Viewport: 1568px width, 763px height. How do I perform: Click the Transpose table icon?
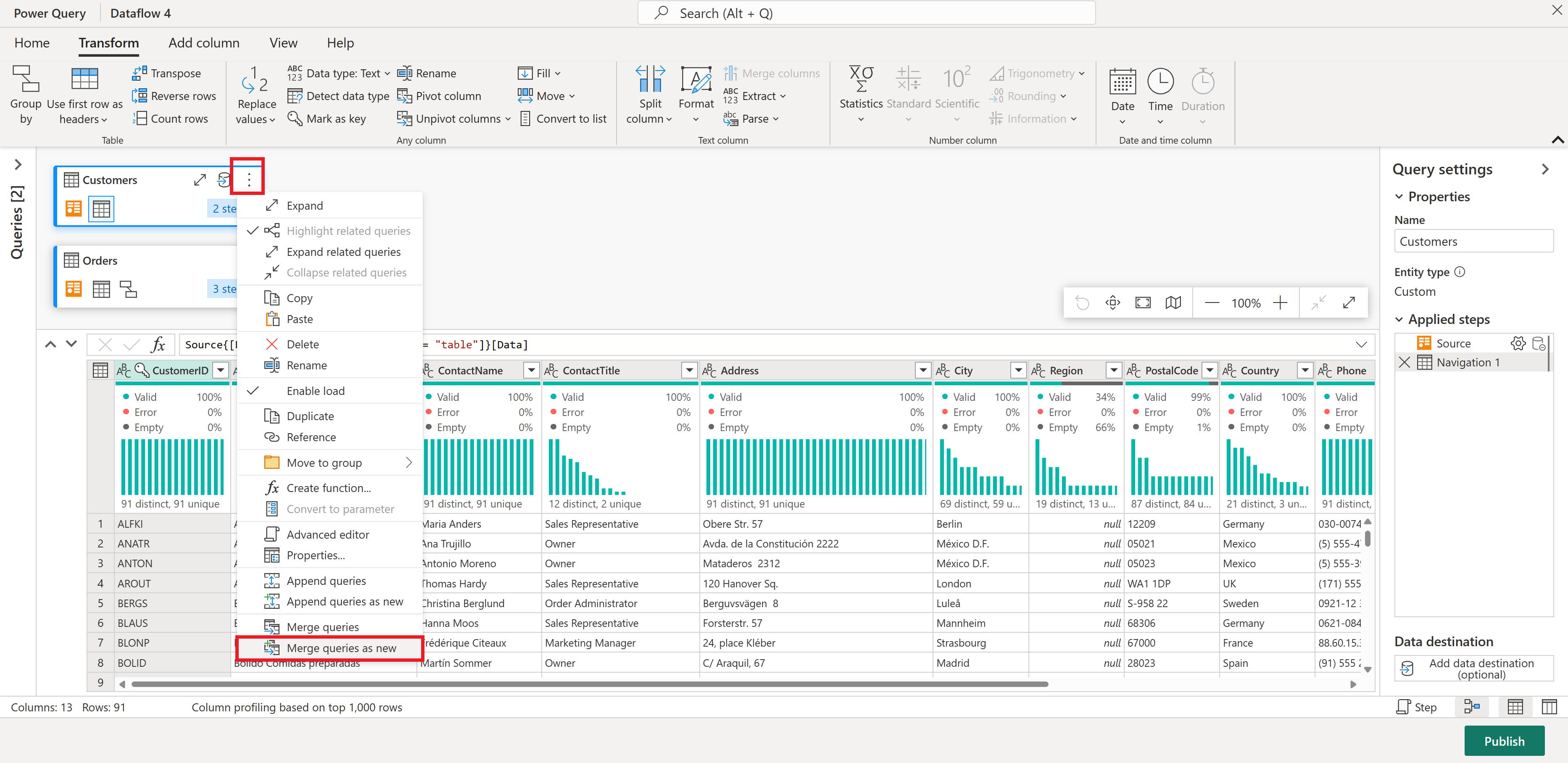tap(140, 73)
